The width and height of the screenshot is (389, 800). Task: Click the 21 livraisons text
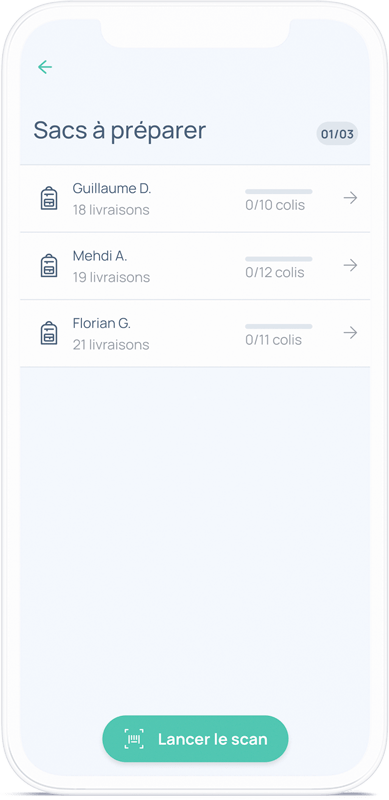click(111, 344)
